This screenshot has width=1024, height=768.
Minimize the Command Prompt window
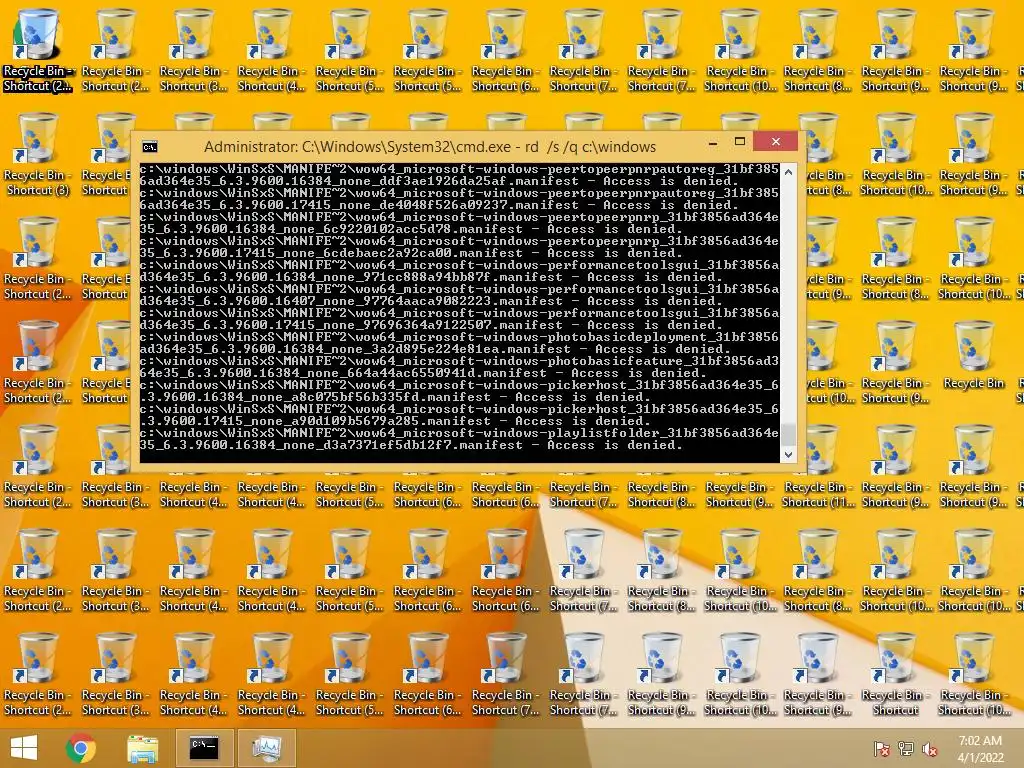(713, 143)
